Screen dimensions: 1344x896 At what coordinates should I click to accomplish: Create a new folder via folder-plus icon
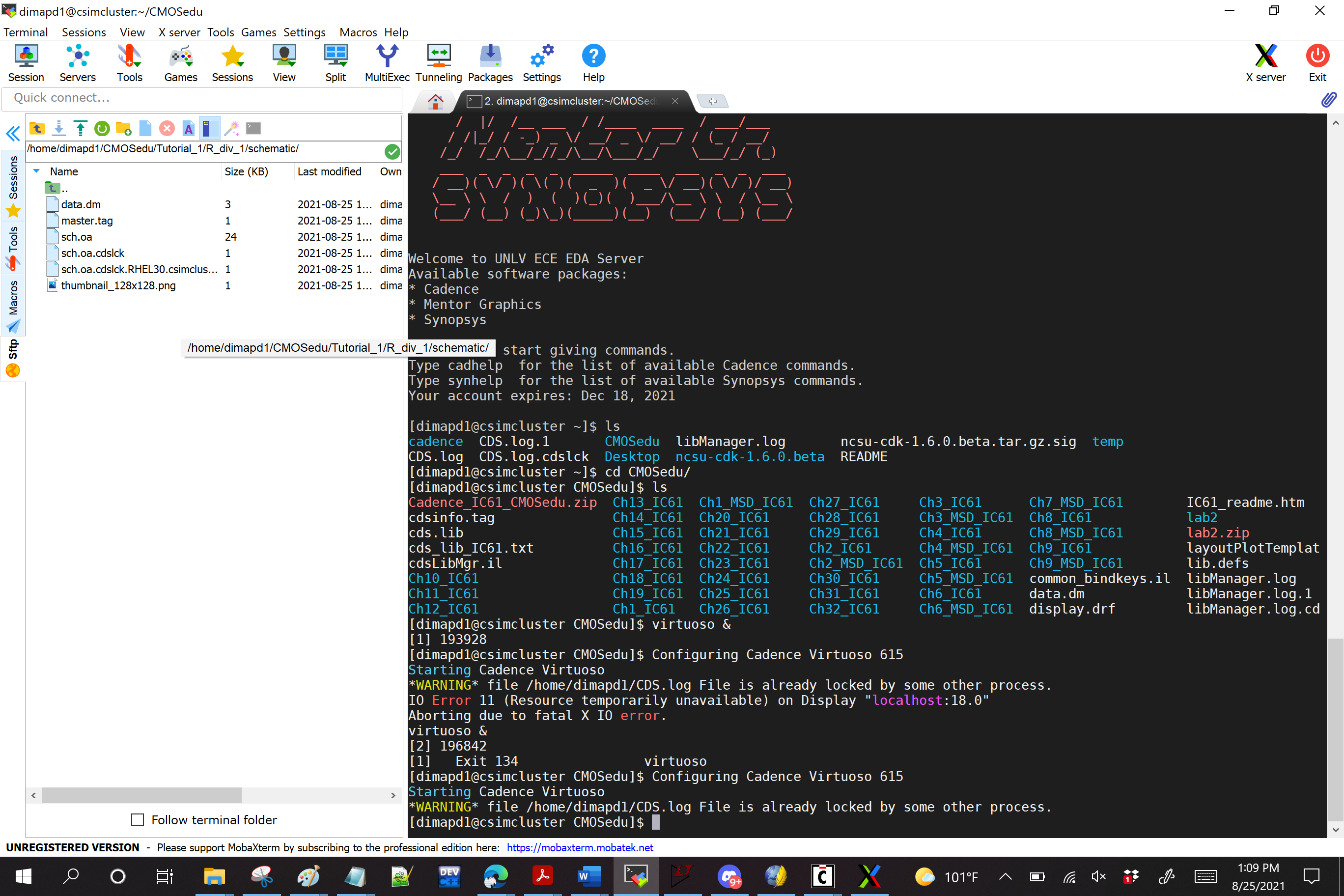click(123, 129)
